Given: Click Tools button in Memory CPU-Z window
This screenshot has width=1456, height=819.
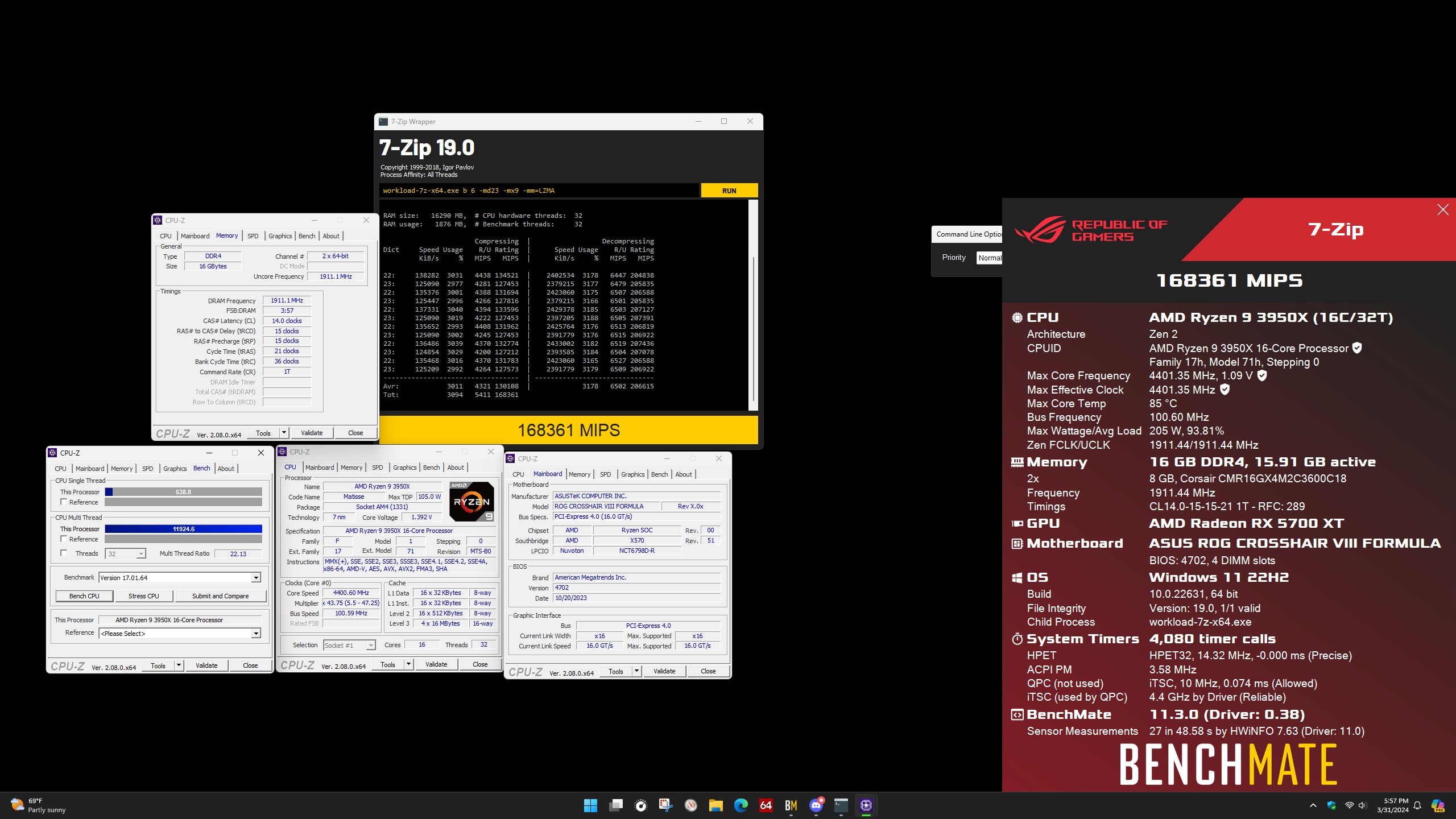Looking at the screenshot, I should click(x=263, y=433).
